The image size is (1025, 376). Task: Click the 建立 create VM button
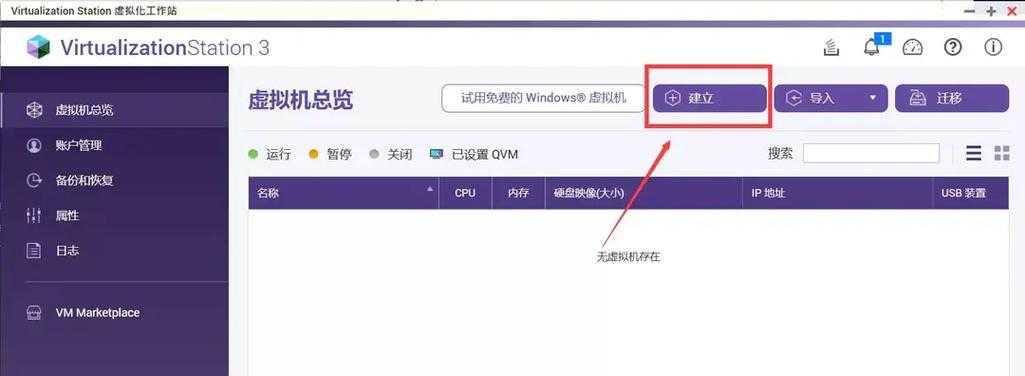[x=709, y=98]
